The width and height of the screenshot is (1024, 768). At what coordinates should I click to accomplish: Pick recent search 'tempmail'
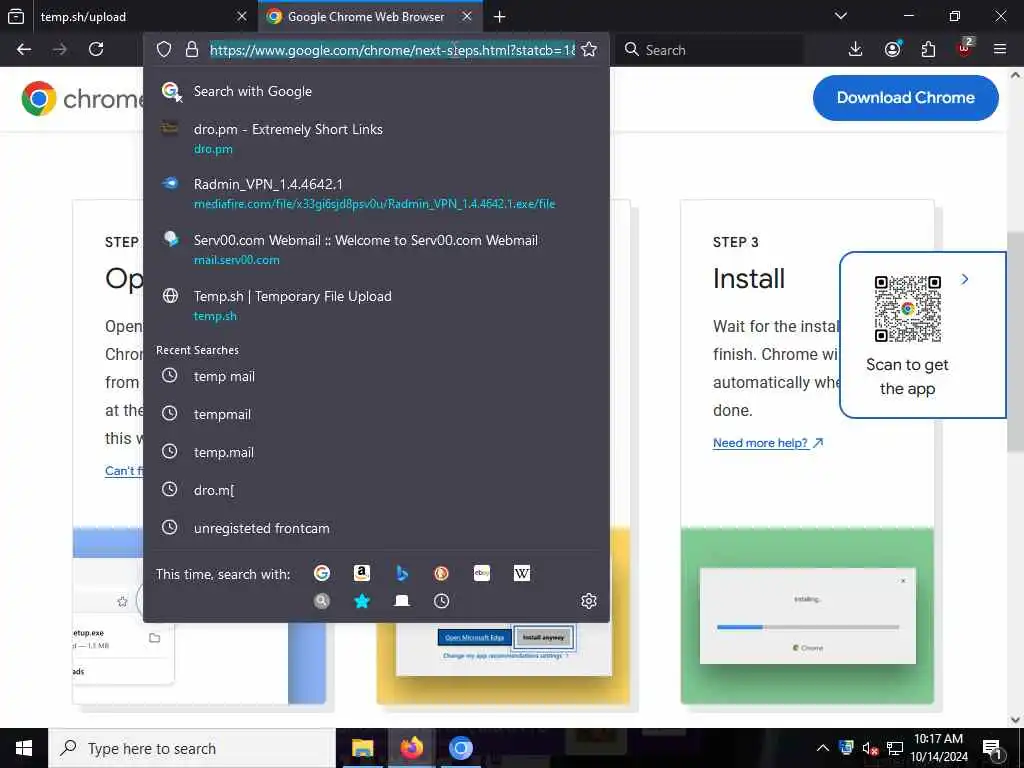pos(376,414)
